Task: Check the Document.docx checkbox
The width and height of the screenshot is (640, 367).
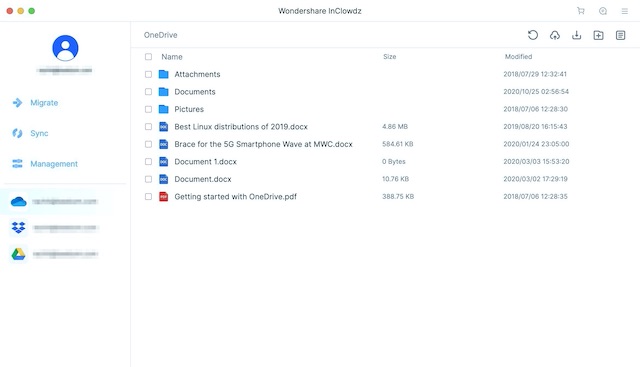Action: tap(148, 179)
